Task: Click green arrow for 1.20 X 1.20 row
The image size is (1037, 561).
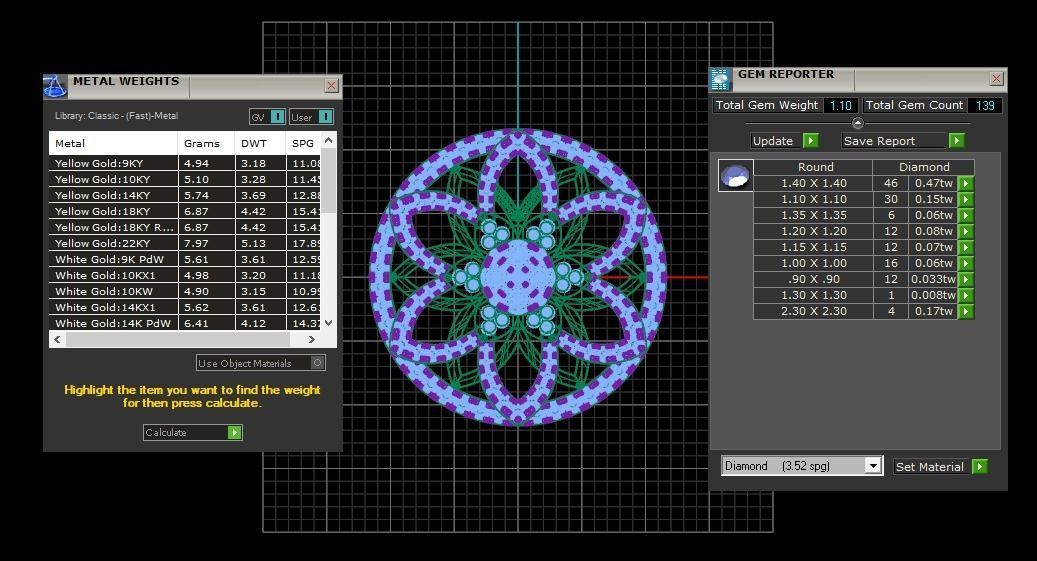Action: (x=966, y=231)
